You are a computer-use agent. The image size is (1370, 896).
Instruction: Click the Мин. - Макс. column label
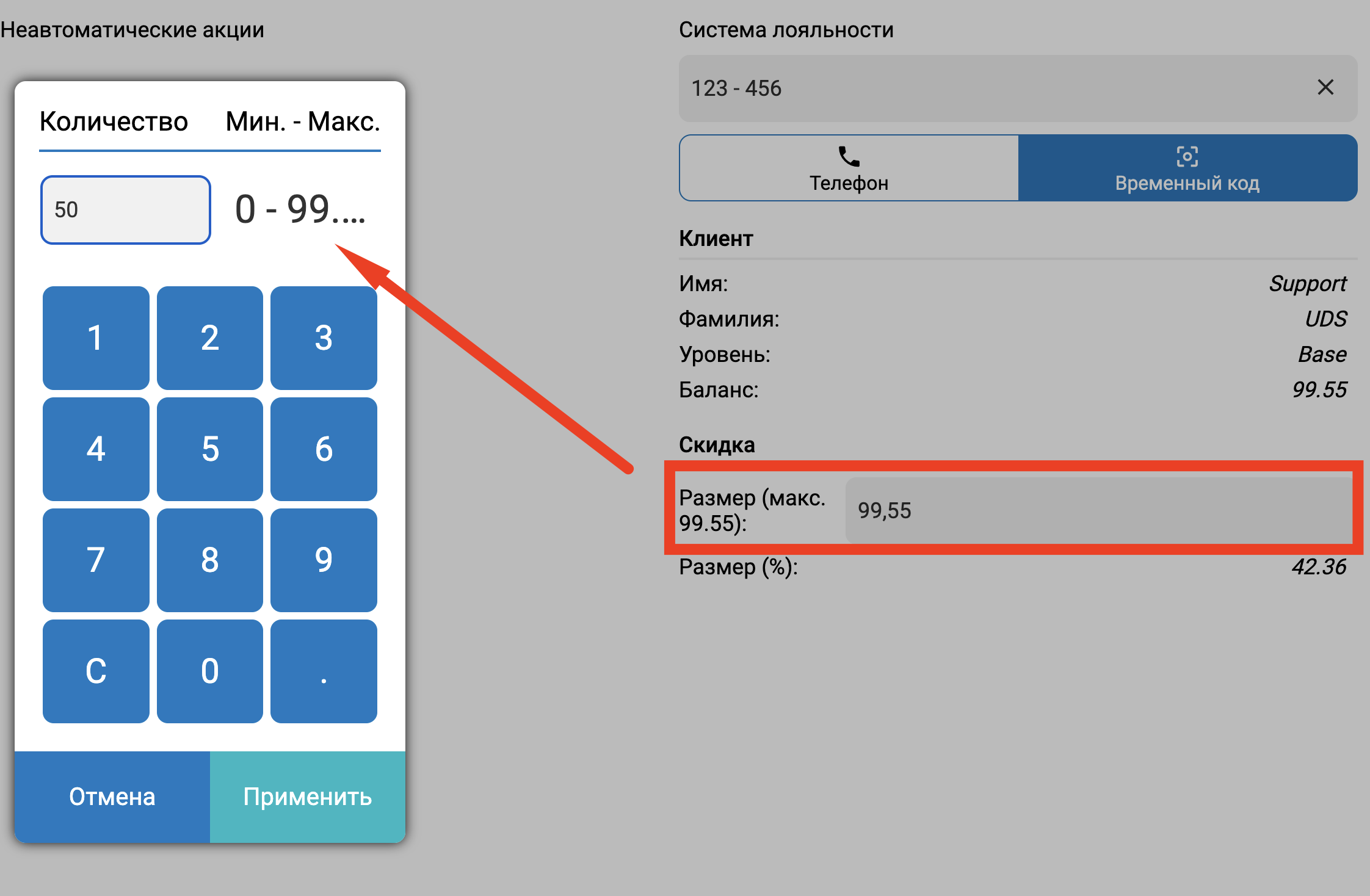pos(303,121)
